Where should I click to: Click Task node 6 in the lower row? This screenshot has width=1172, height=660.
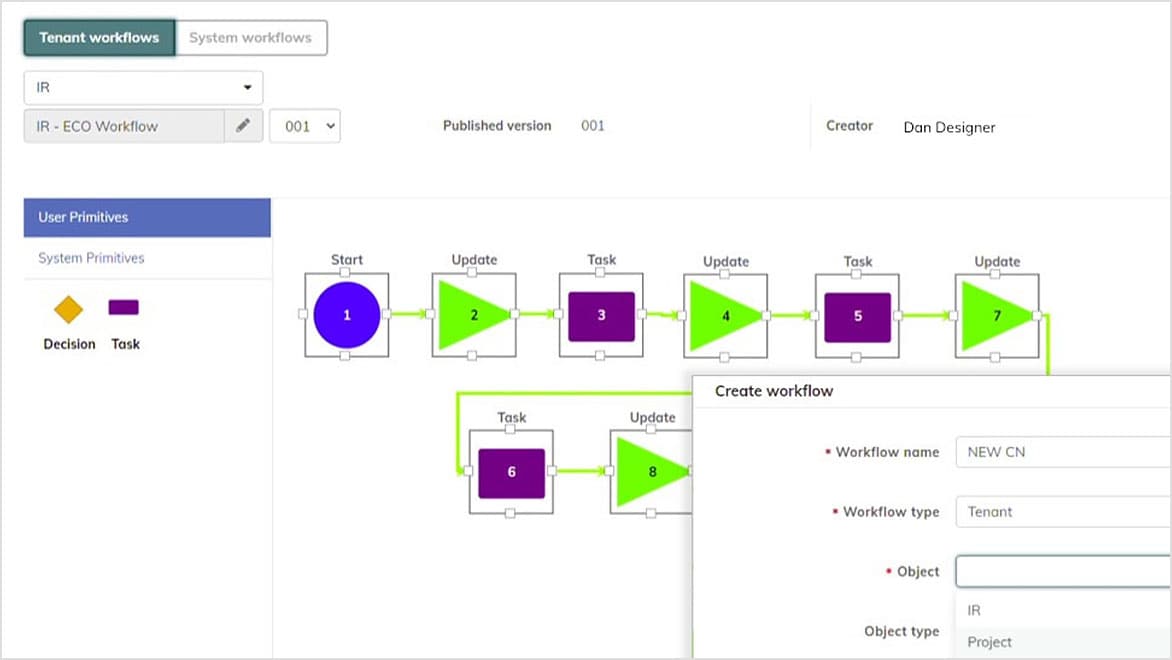(510, 472)
